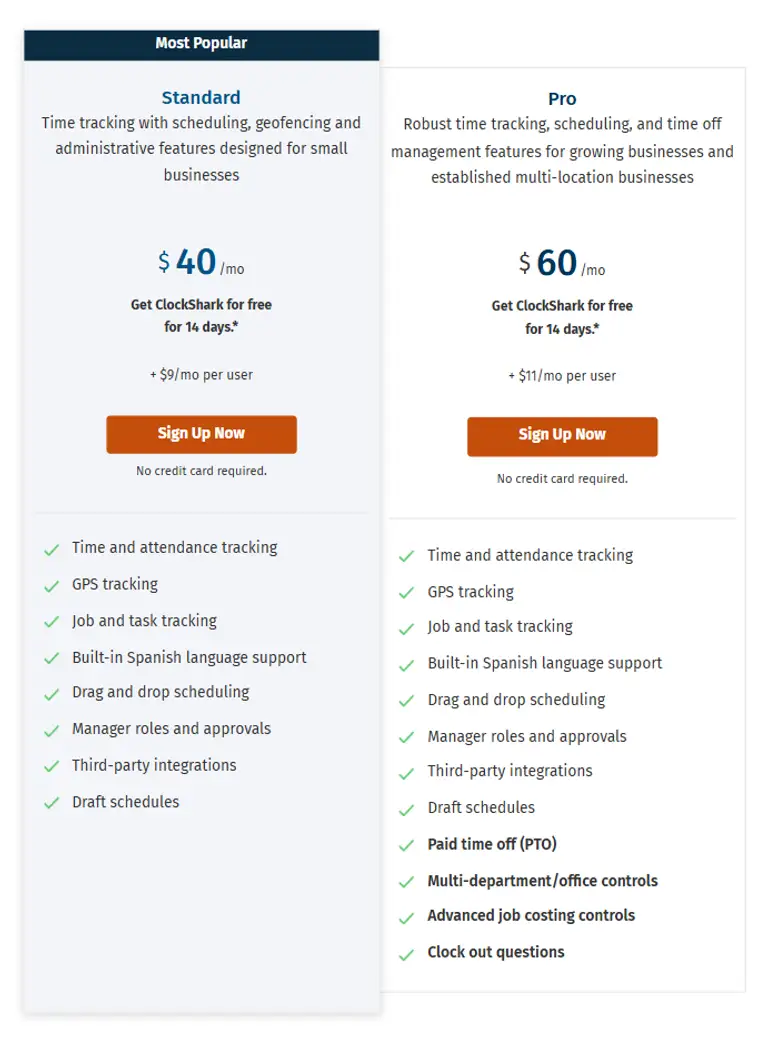Click the Most Popular banner
The height and width of the screenshot is (1041, 768).
201,44
